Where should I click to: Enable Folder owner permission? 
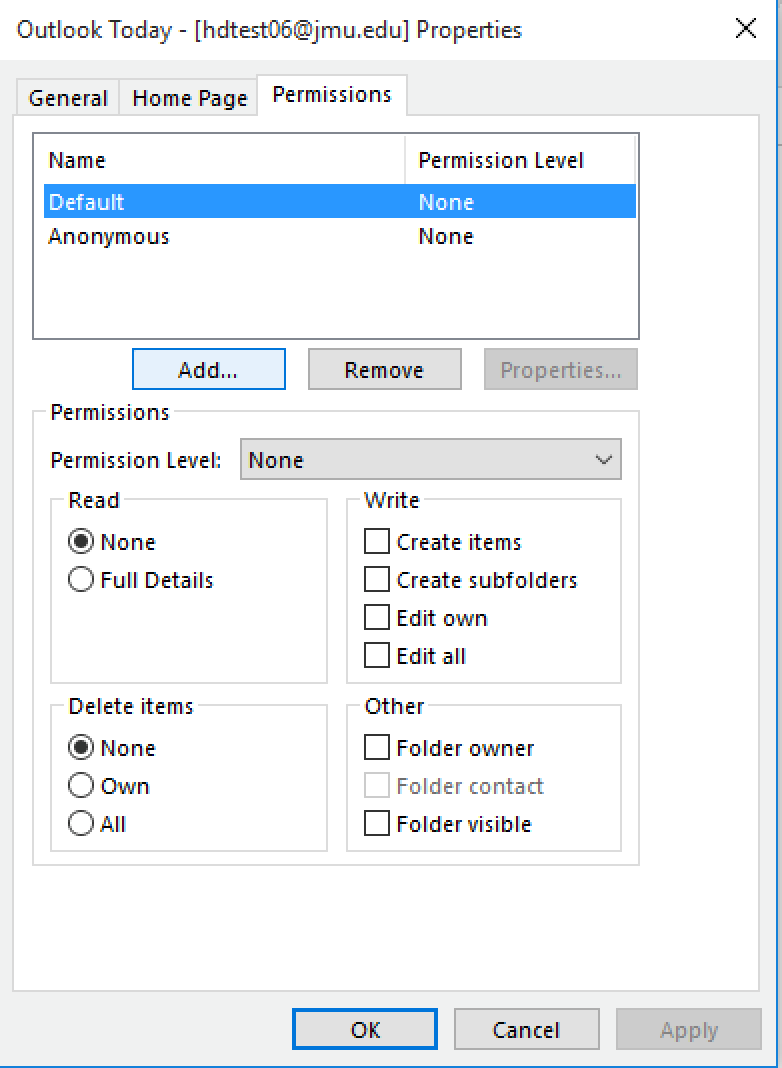tap(377, 747)
